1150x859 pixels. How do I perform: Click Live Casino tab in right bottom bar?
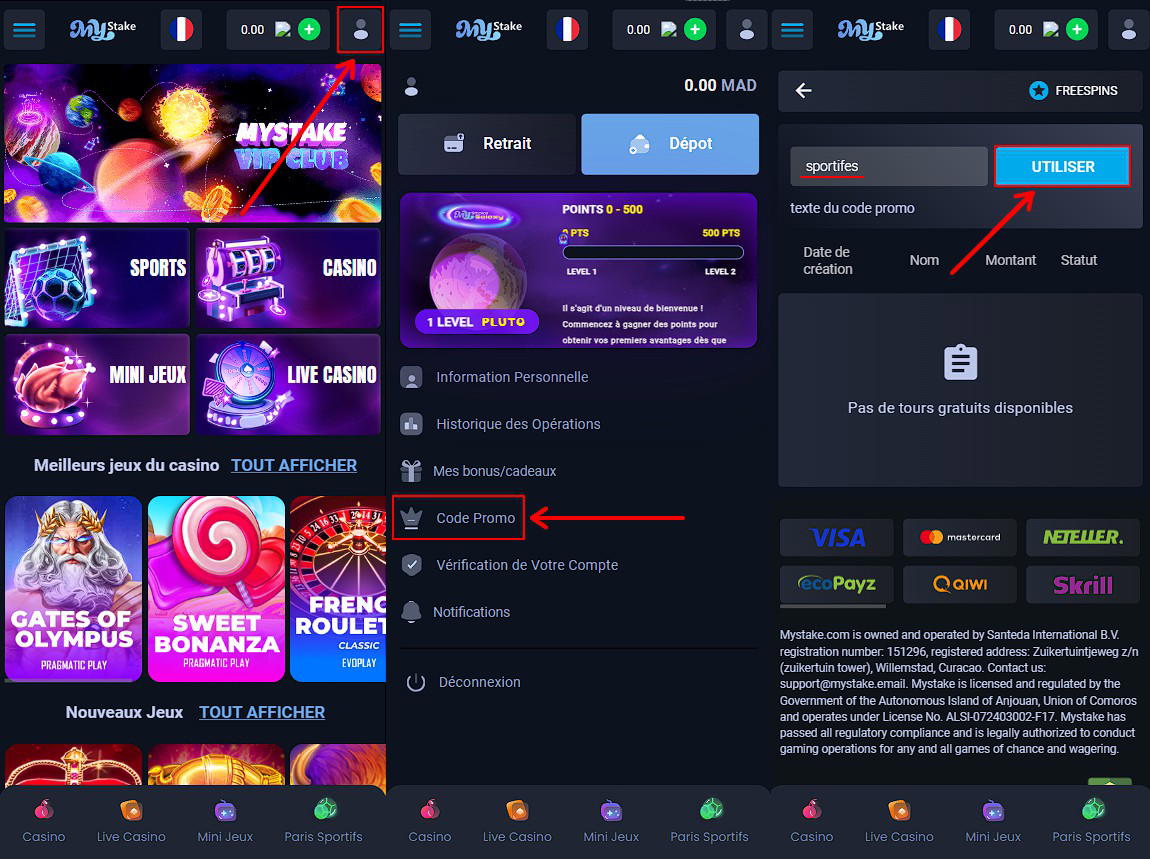click(x=899, y=821)
